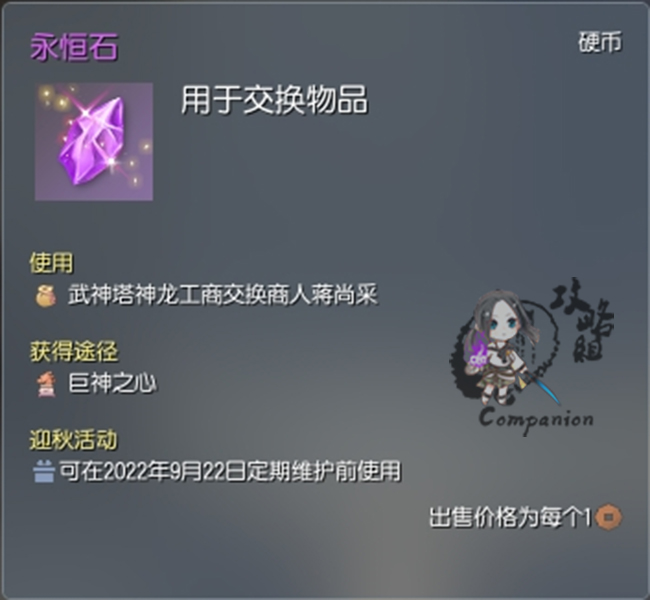
Task: Click the 2022年9月22日 expiry notice text
Action: pyautogui.click(x=230, y=471)
